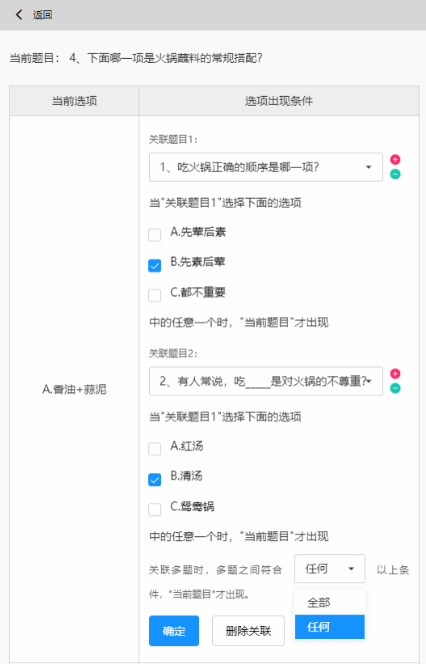Screen dimensions: 426x664
Task: Click the A.香油+蒜泥 option cell
Action: pyautogui.click(x=74, y=389)
